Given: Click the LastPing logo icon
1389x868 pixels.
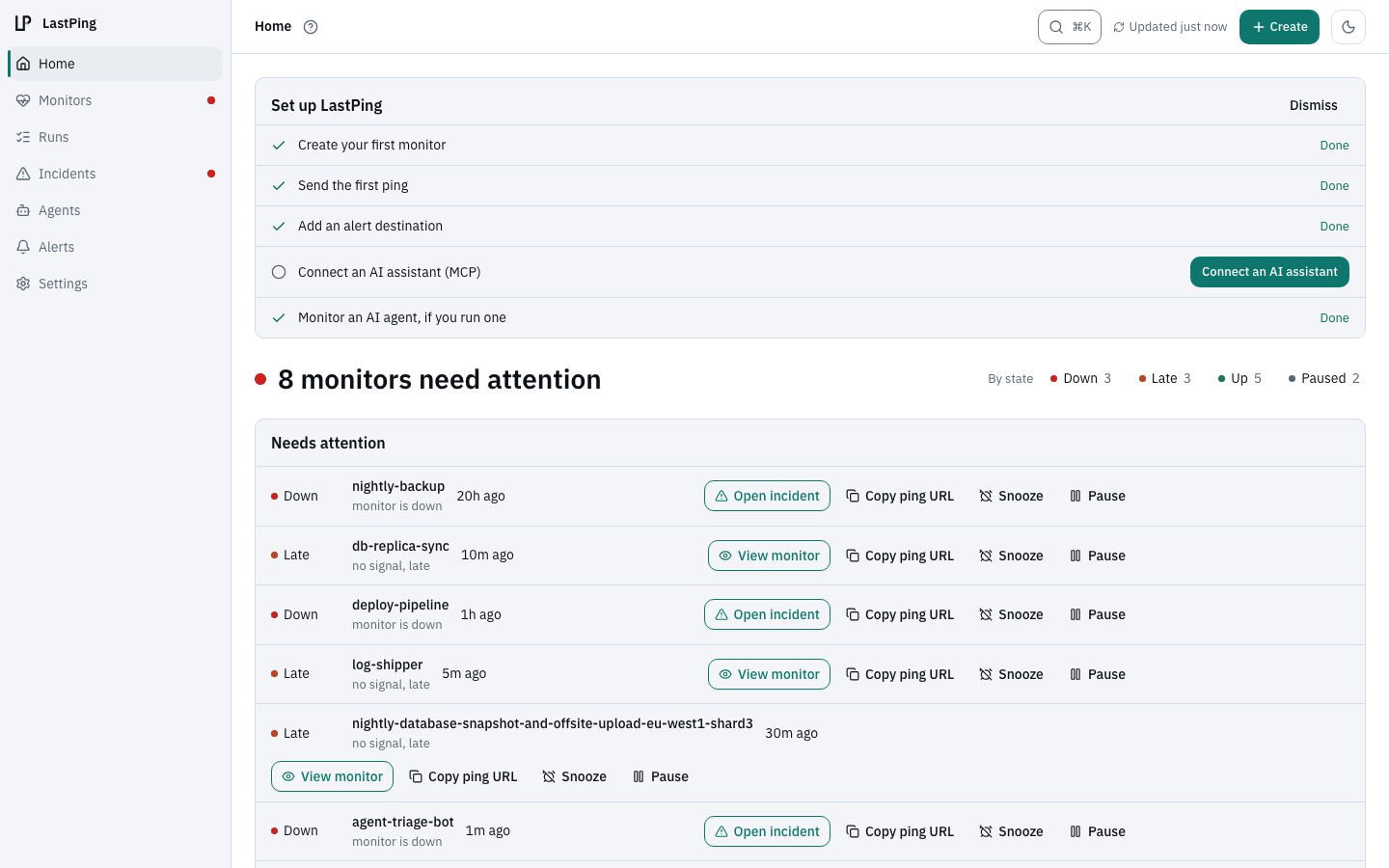Looking at the screenshot, I should [23, 23].
